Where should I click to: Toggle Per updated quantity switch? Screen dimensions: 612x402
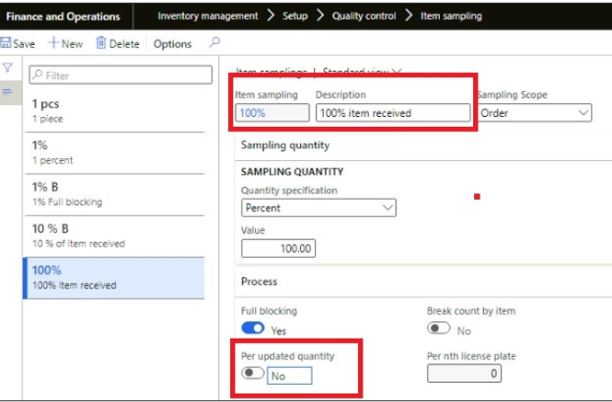coord(253,373)
